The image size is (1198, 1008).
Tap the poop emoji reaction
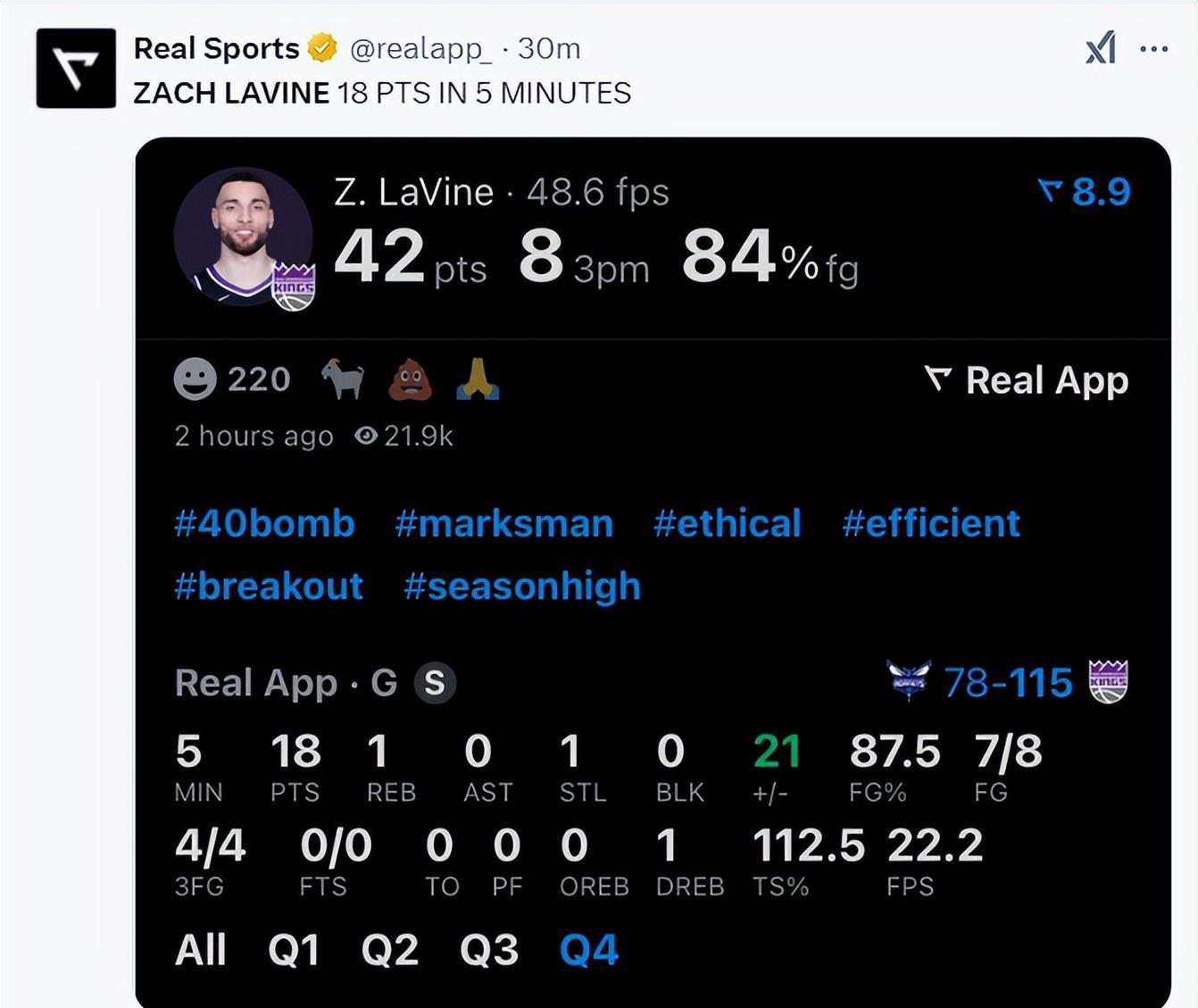click(x=411, y=379)
